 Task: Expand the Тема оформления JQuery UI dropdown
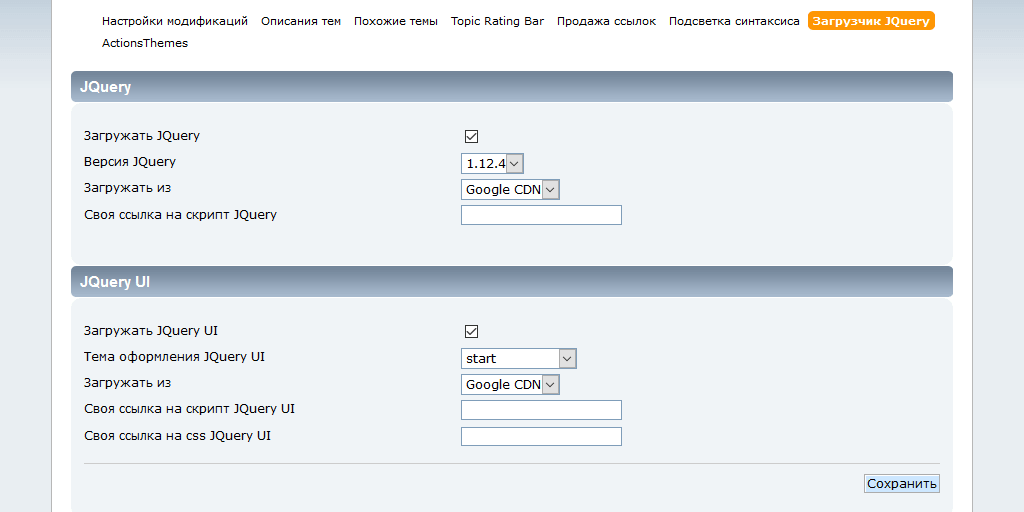pyautogui.click(x=518, y=359)
